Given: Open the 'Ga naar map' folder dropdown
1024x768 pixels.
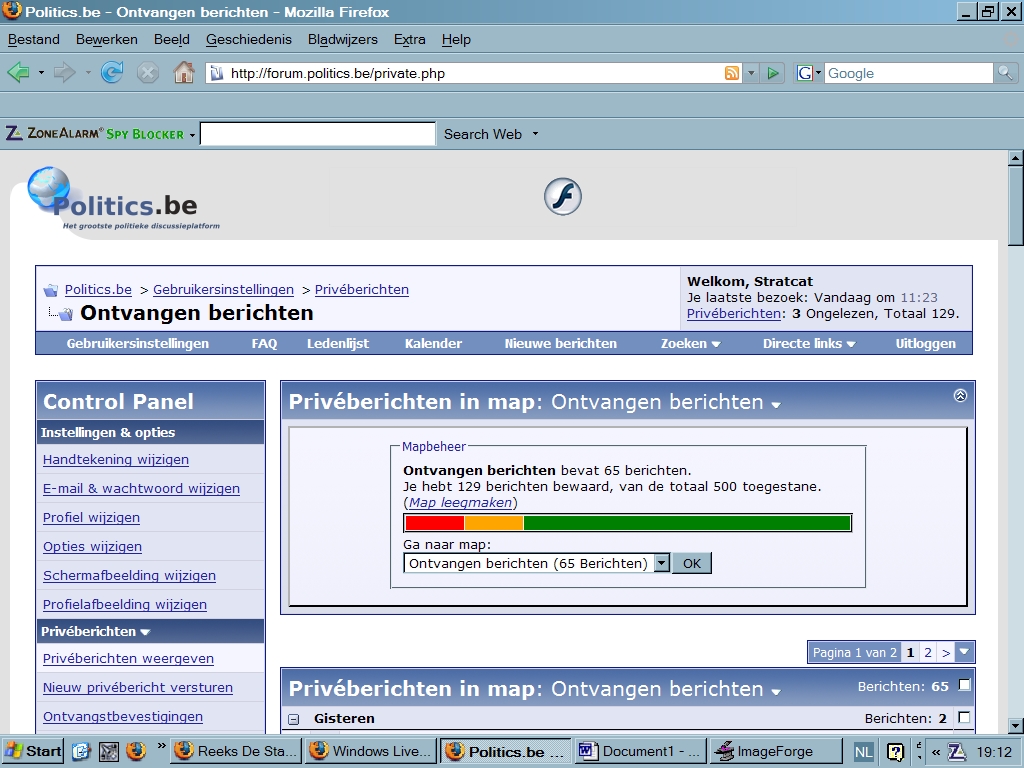Looking at the screenshot, I should (661, 563).
